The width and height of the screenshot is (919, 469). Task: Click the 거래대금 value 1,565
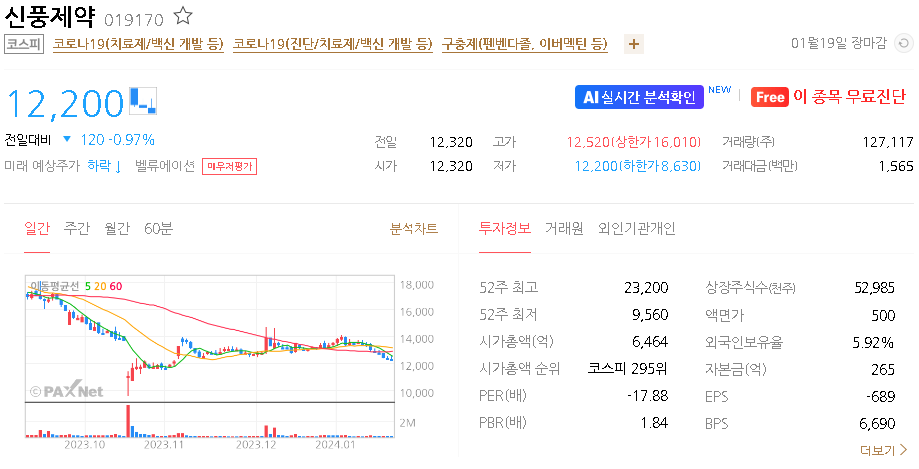896,166
